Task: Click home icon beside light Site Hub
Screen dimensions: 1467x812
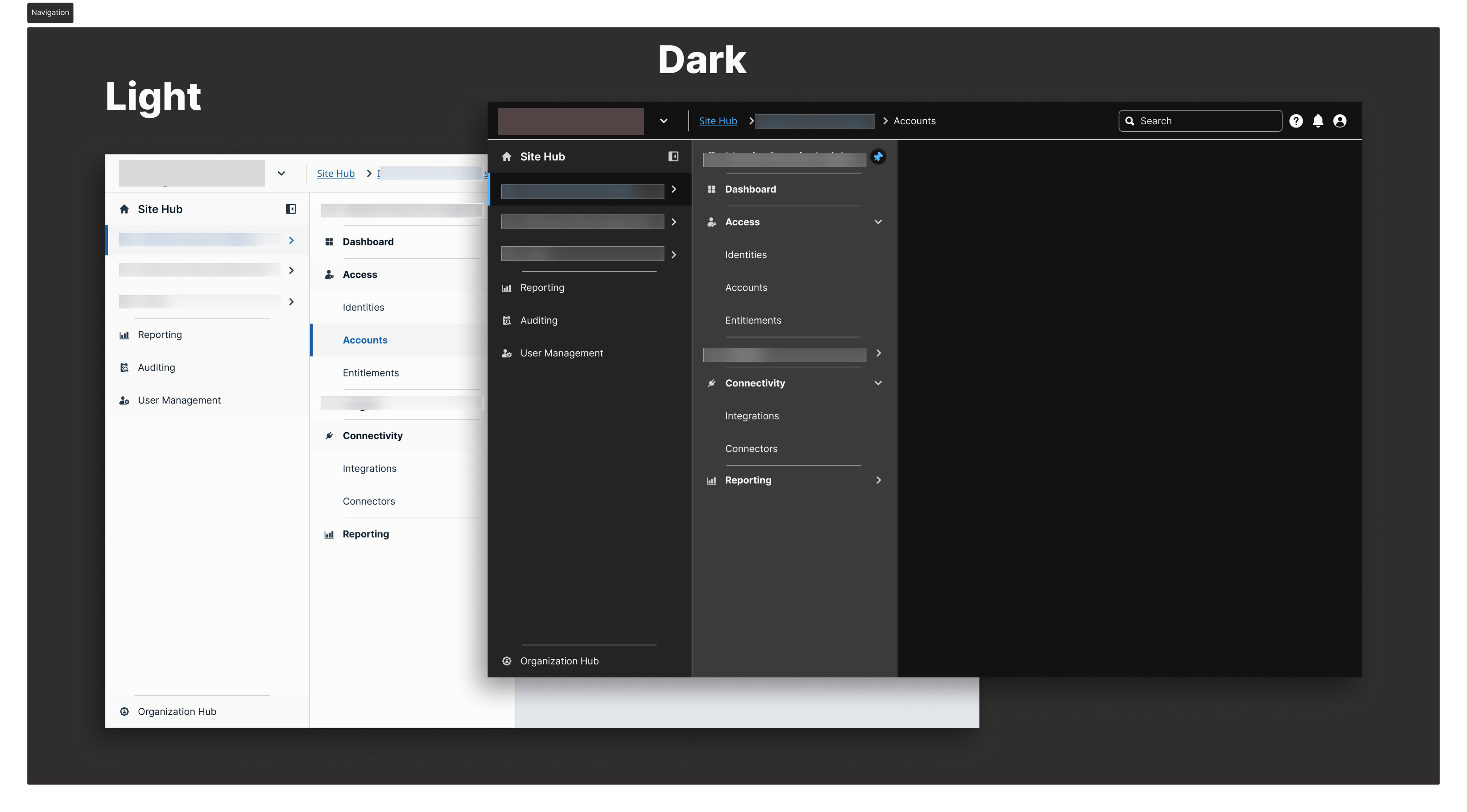Action: [x=124, y=209]
